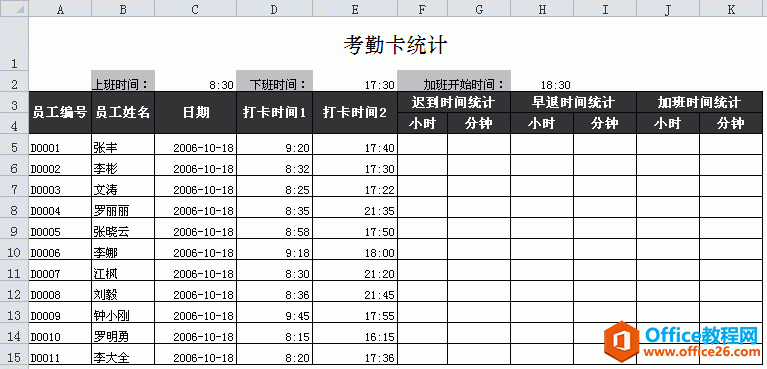
Task: Click cell D0001
Action: click(x=60, y=144)
